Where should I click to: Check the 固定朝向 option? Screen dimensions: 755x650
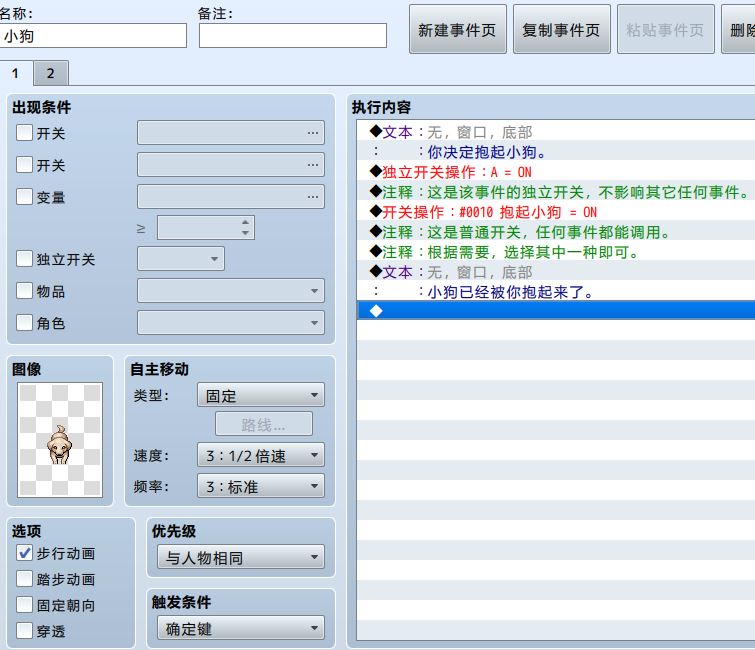(x=24, y=605)
